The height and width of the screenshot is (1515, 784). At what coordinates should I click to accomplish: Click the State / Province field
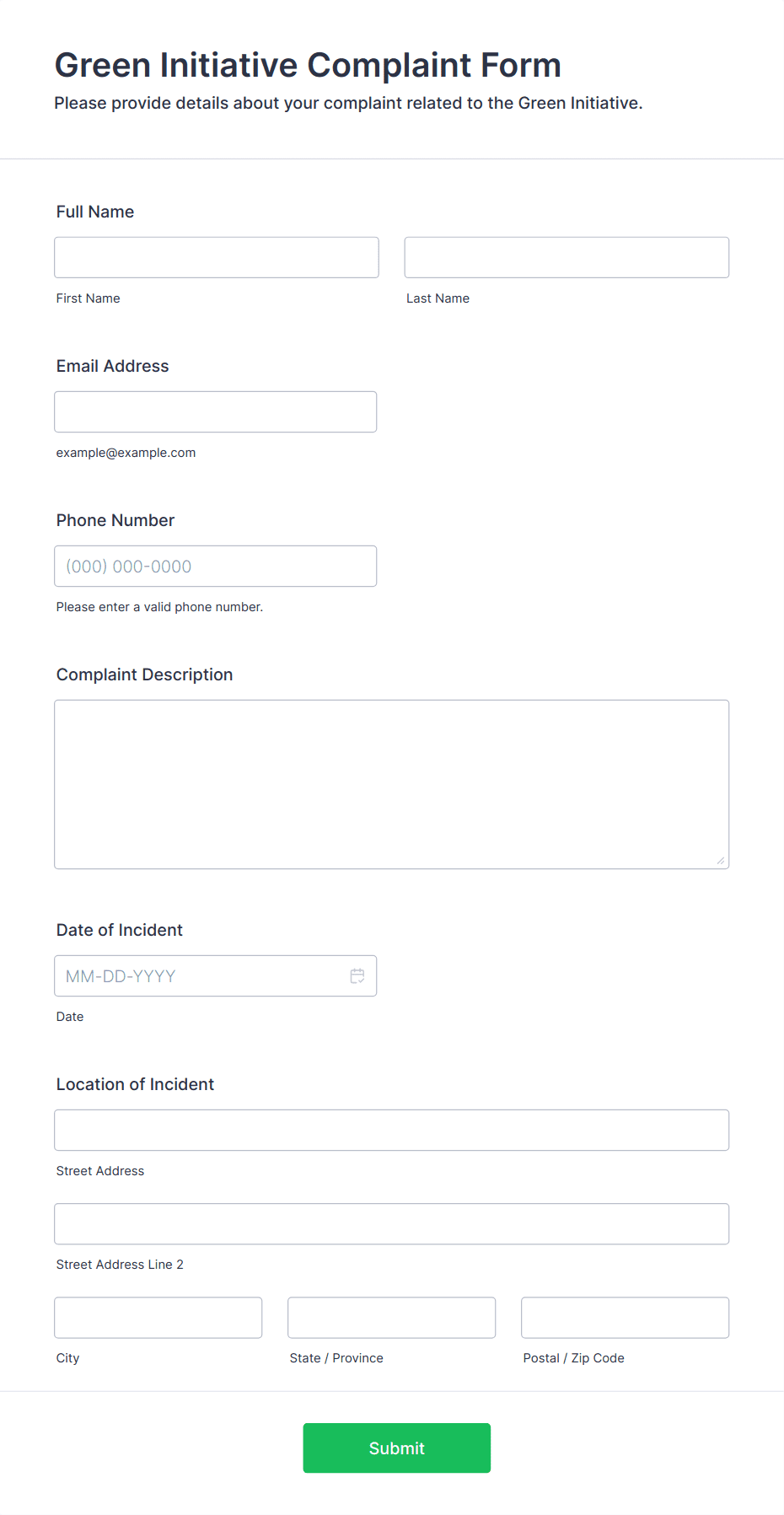pyautogui.click(x=392, y=1317)
